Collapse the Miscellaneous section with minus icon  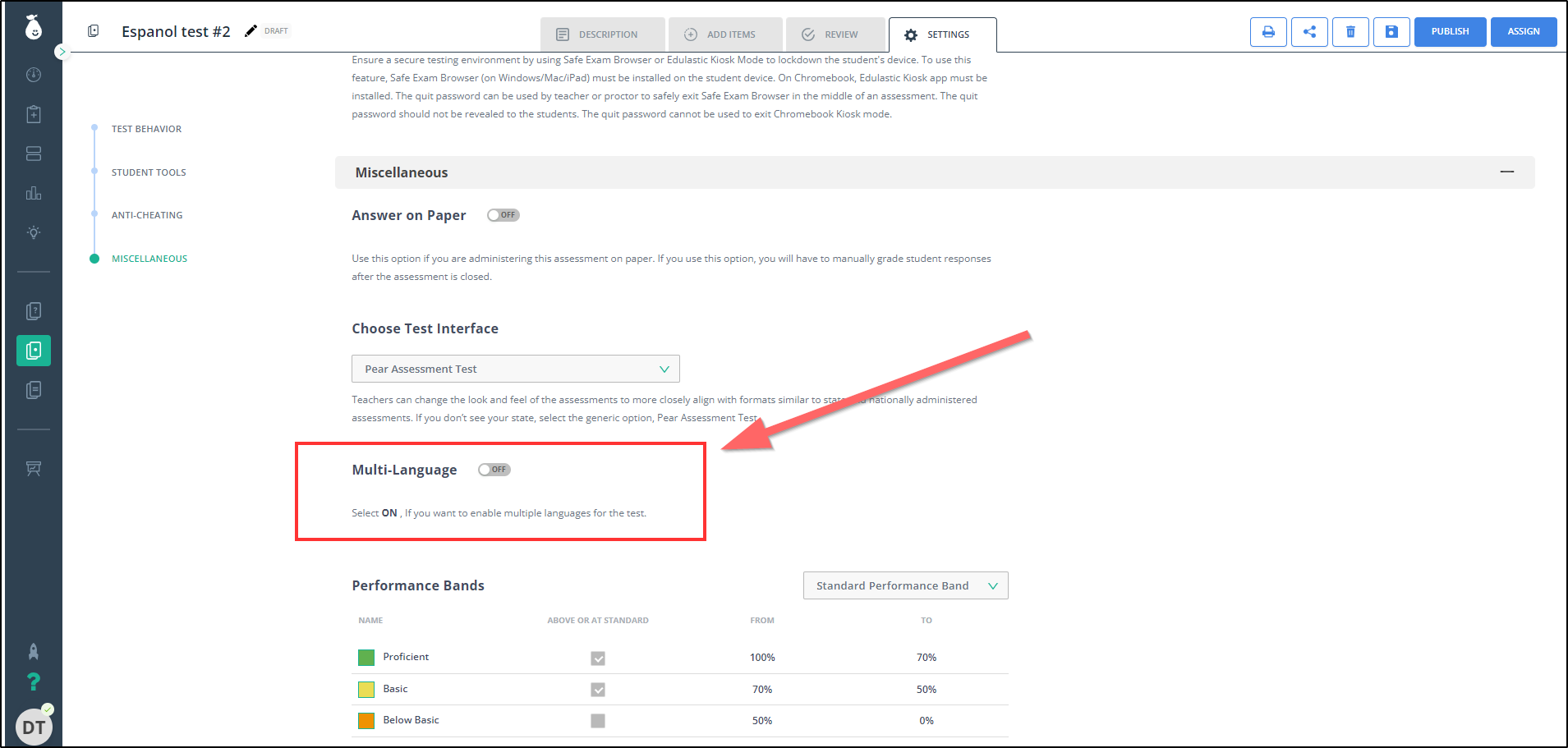1507,172
